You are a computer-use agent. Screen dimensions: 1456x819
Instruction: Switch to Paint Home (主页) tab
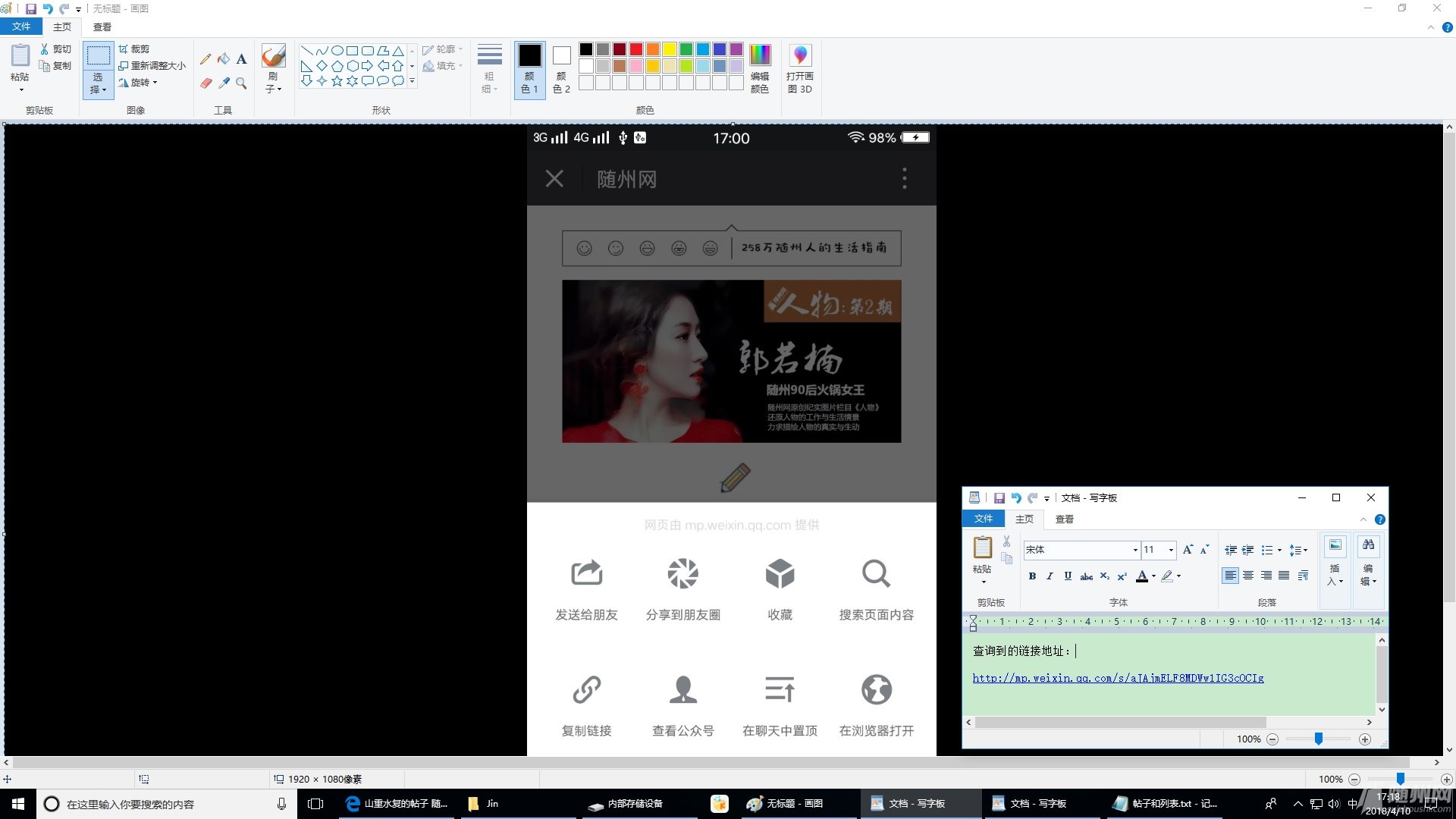pos(62,27)
